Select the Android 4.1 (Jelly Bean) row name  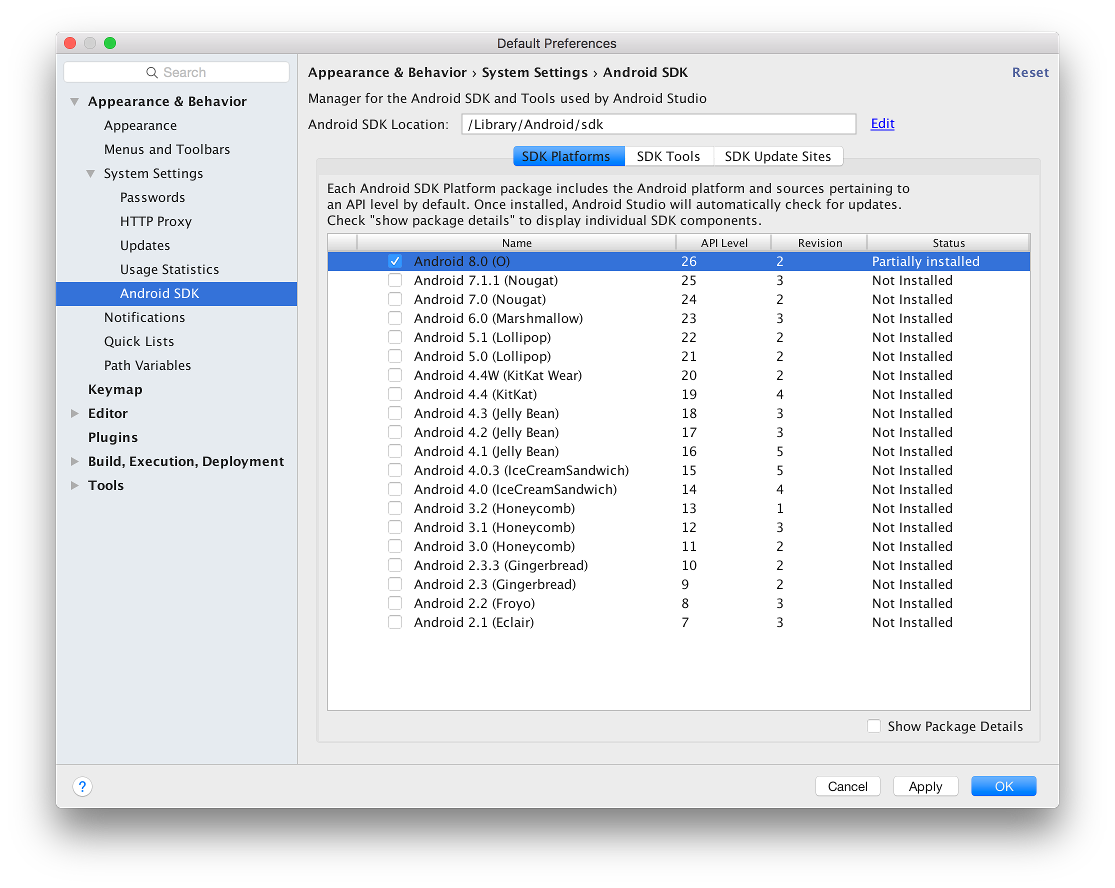[x=486, y=451]
